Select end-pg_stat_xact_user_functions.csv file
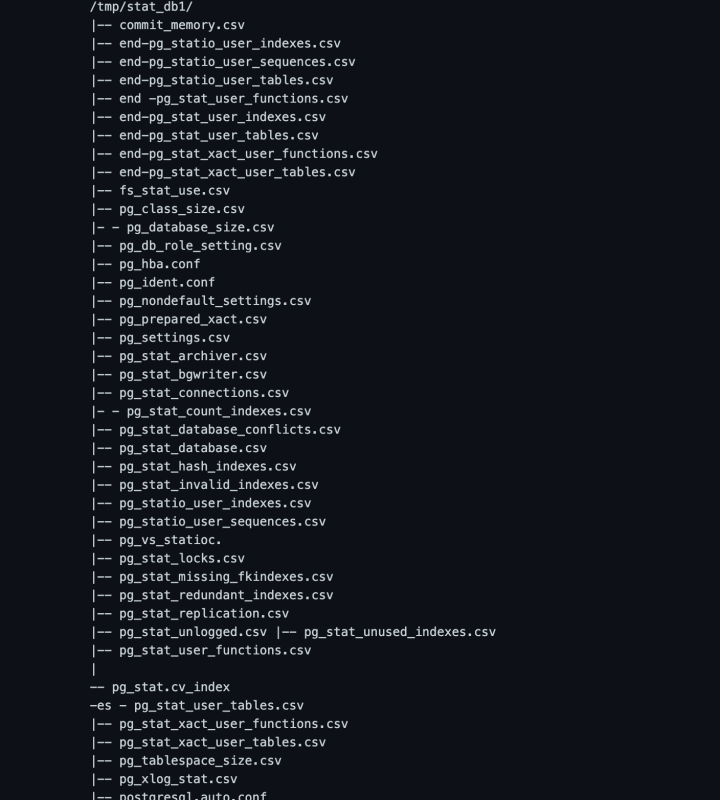This screenshot has width=720, height=800. point(248,154)
